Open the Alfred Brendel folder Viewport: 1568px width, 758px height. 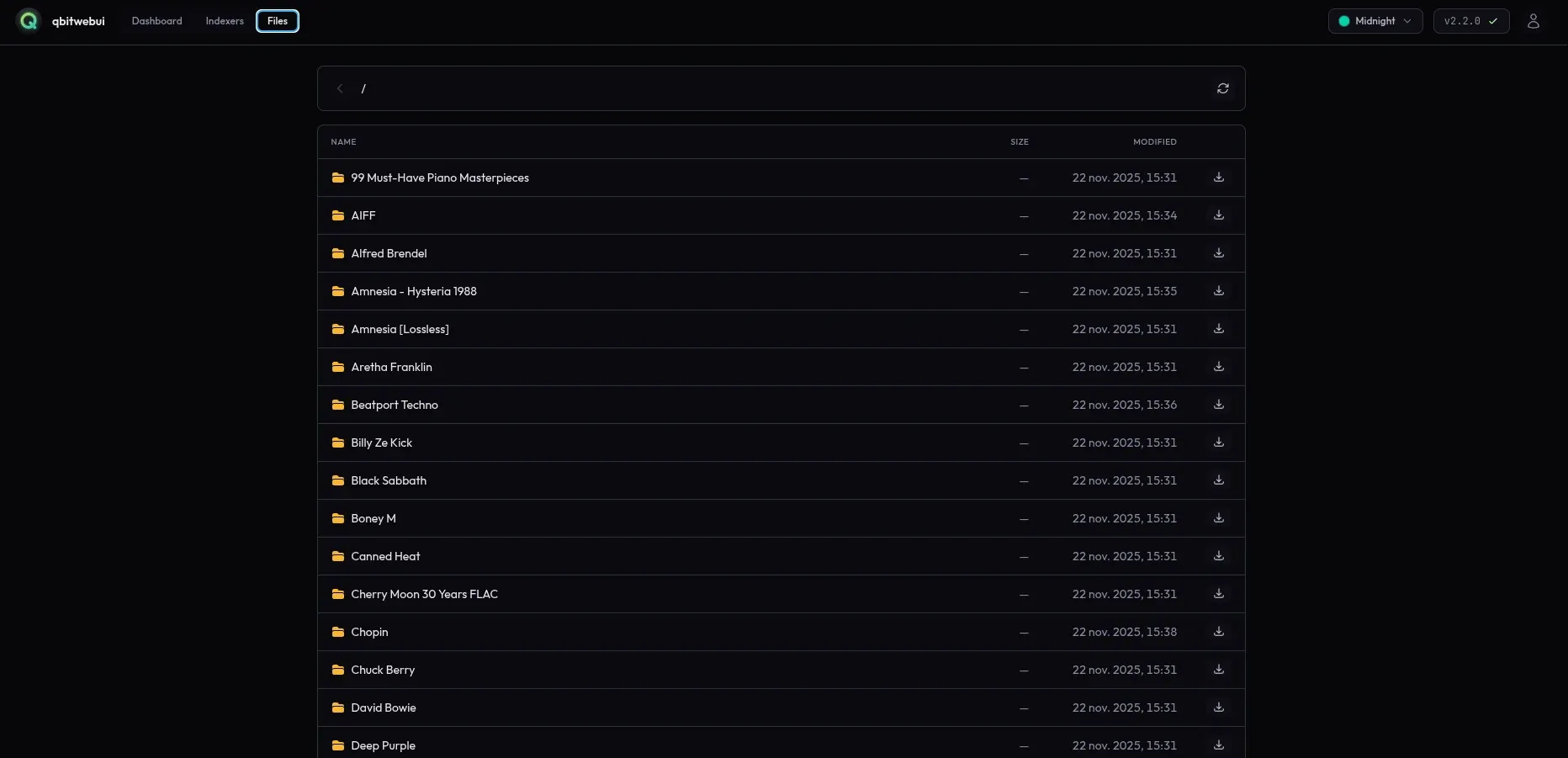(389, 253)
